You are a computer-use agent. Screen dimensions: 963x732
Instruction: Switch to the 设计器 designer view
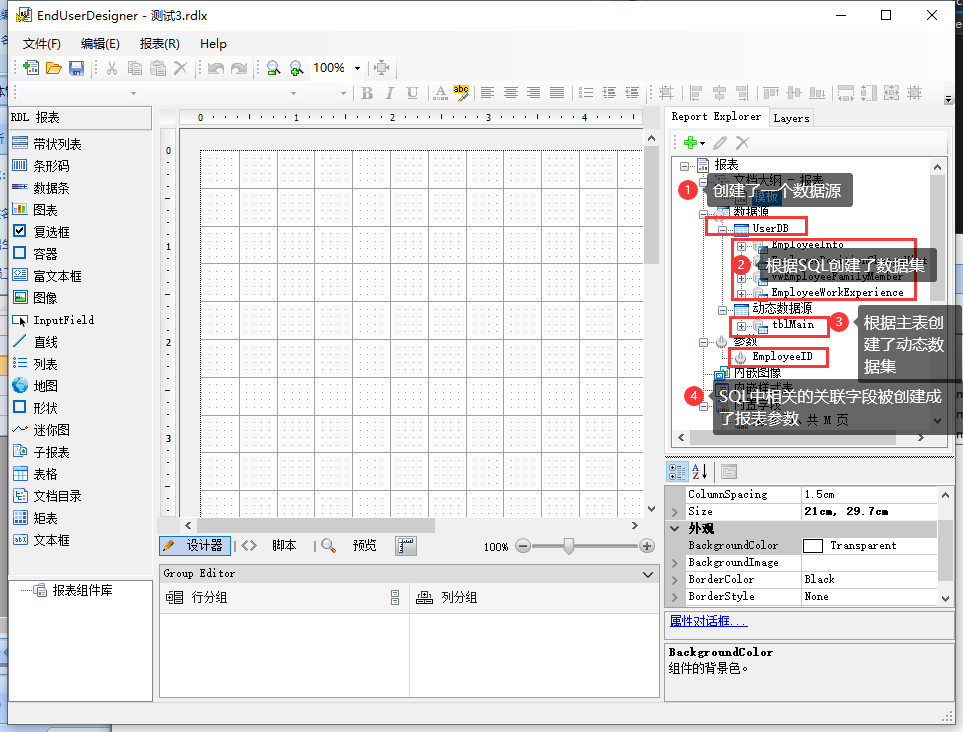tap(195, 545)
